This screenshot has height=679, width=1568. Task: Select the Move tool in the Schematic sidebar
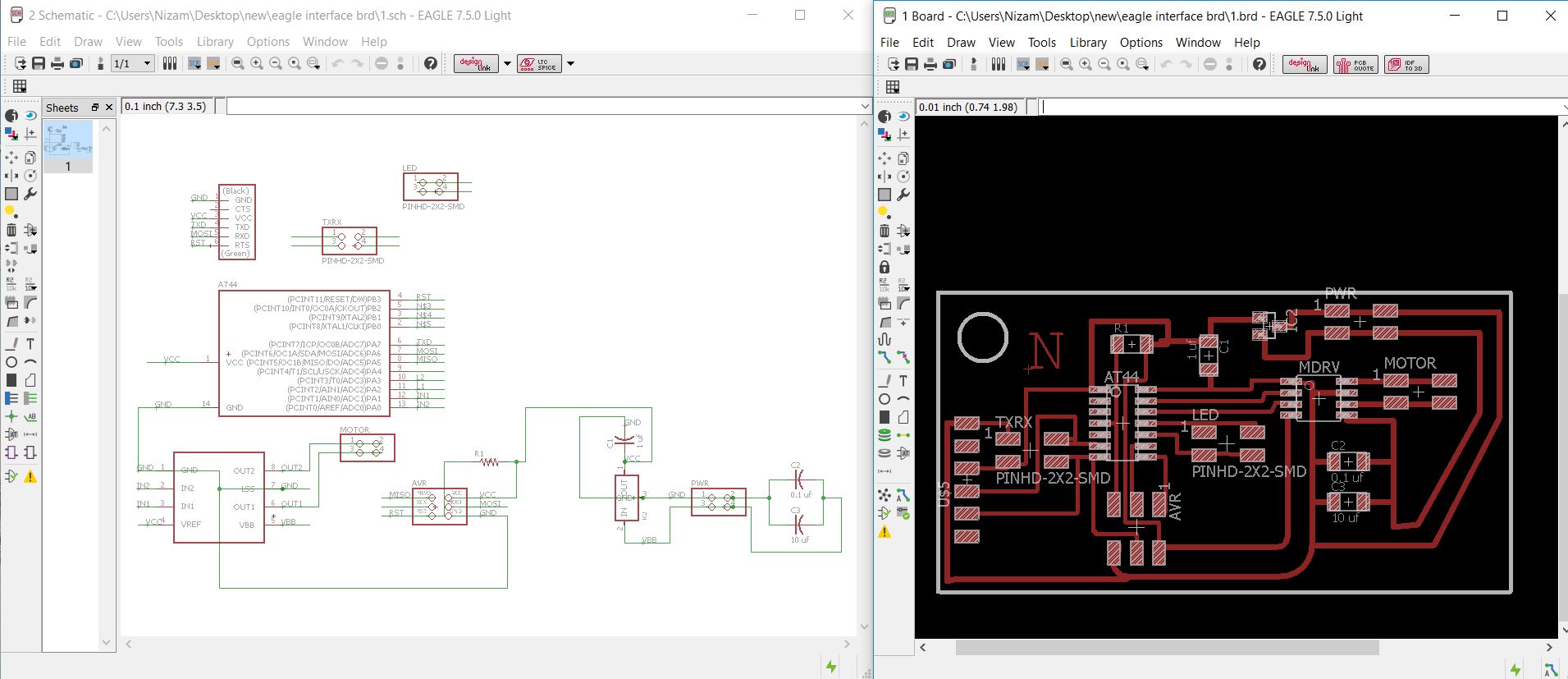pos(11,157)
